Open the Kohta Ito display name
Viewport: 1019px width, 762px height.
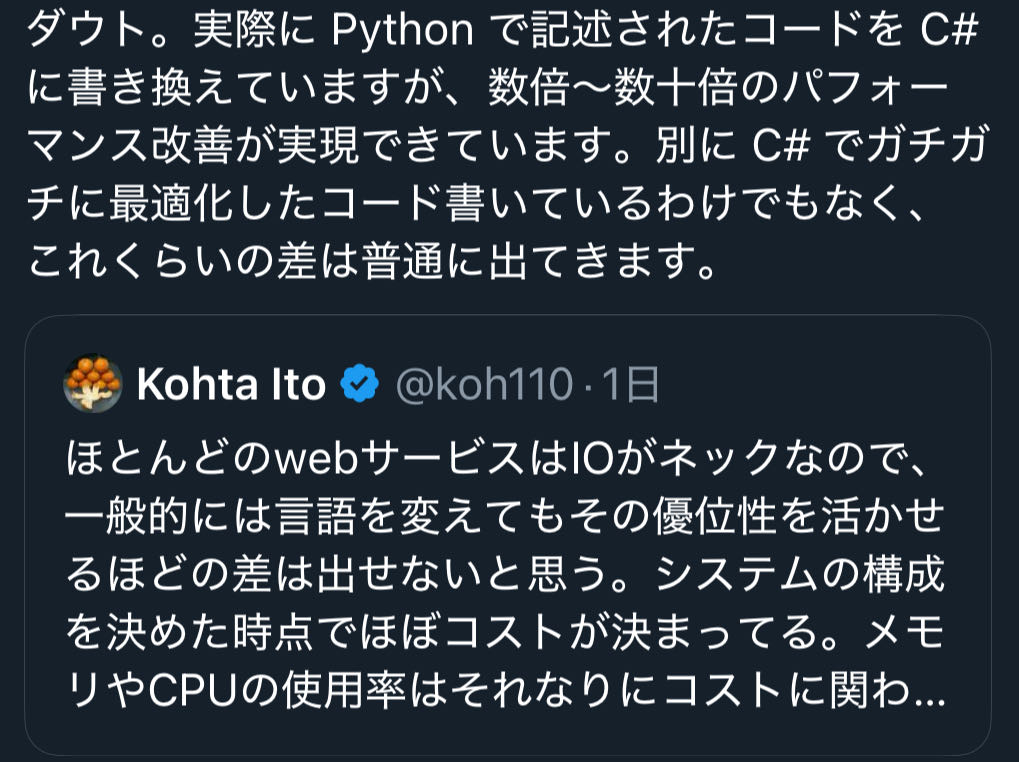click(231, 384)
